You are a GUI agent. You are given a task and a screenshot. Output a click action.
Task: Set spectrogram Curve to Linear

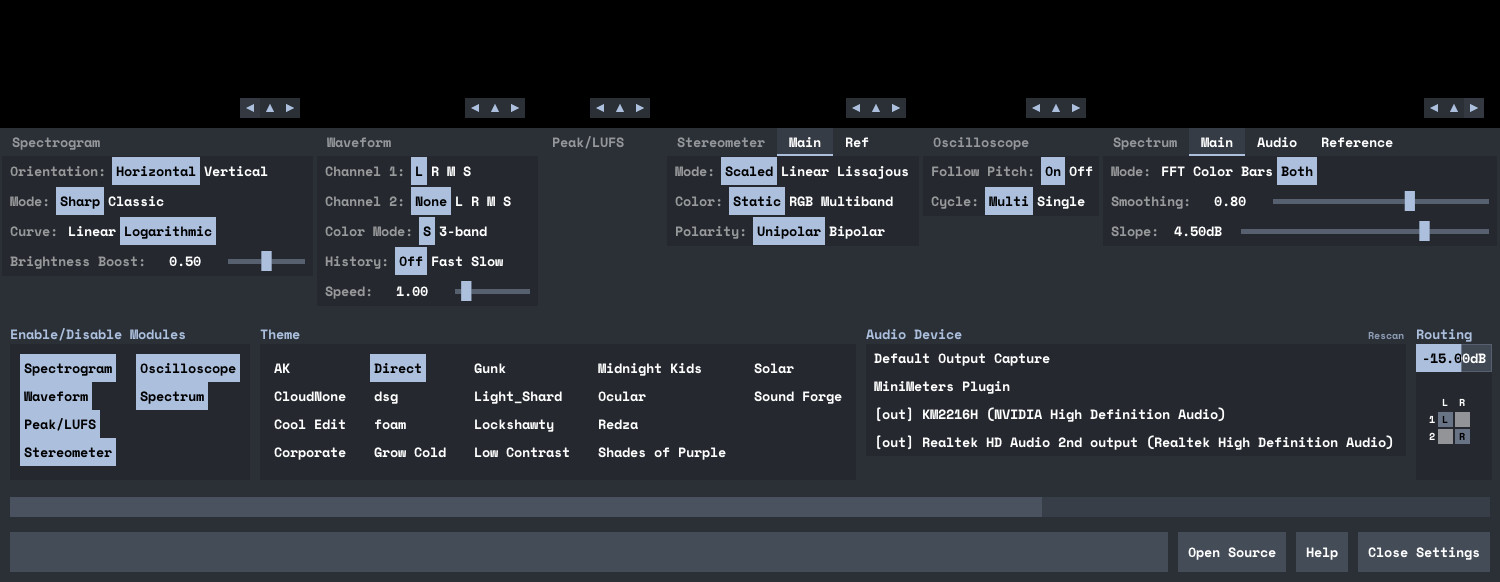92,231
